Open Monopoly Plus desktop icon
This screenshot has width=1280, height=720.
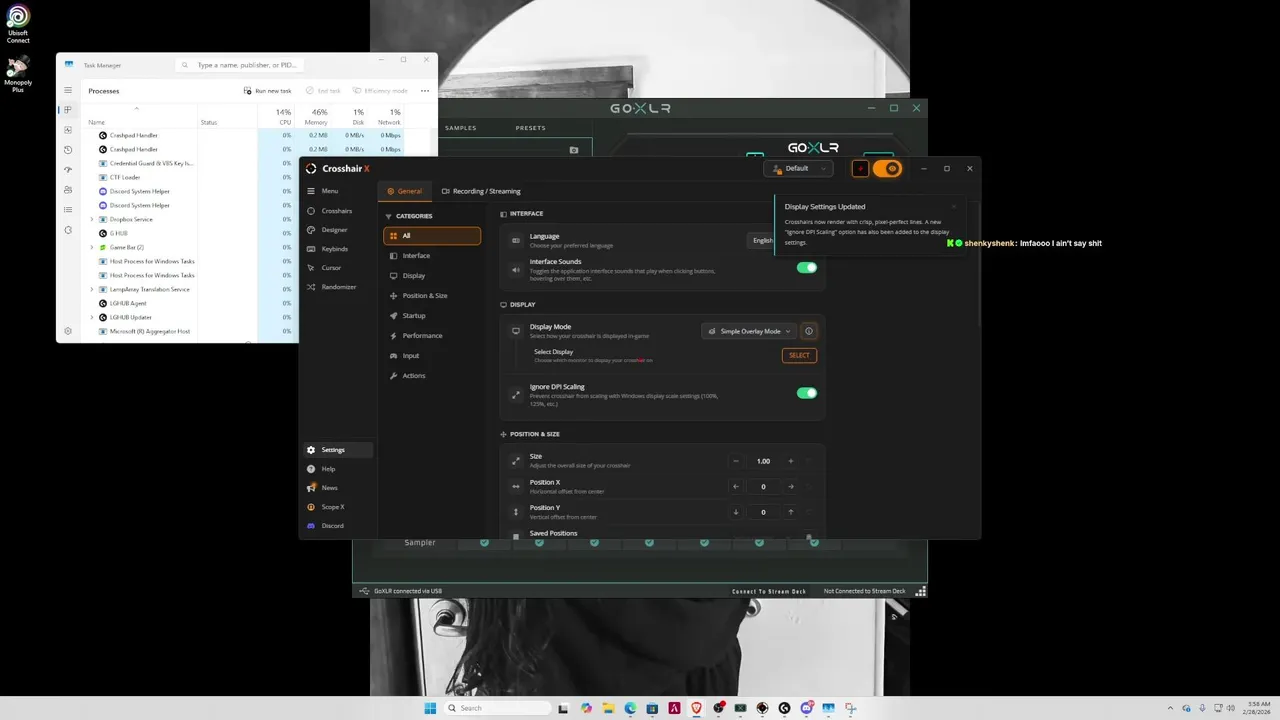pyautogui.click(x=18, y=75)
